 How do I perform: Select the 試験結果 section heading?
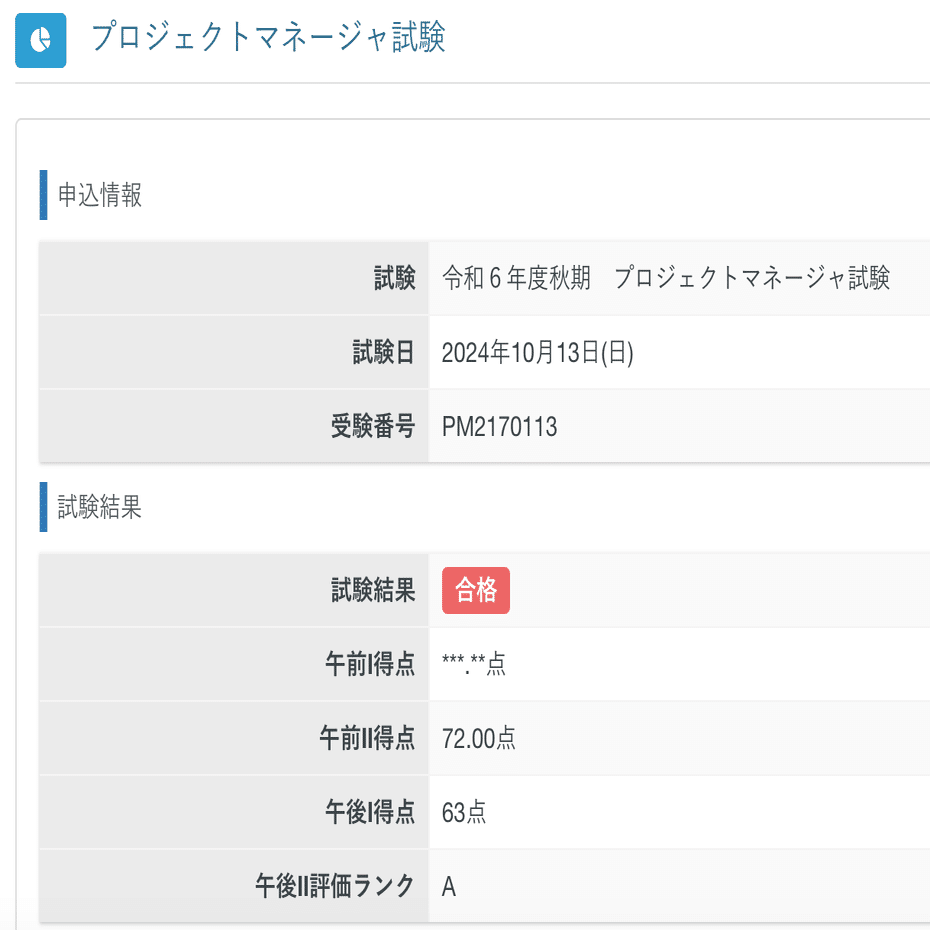[100, 507]
